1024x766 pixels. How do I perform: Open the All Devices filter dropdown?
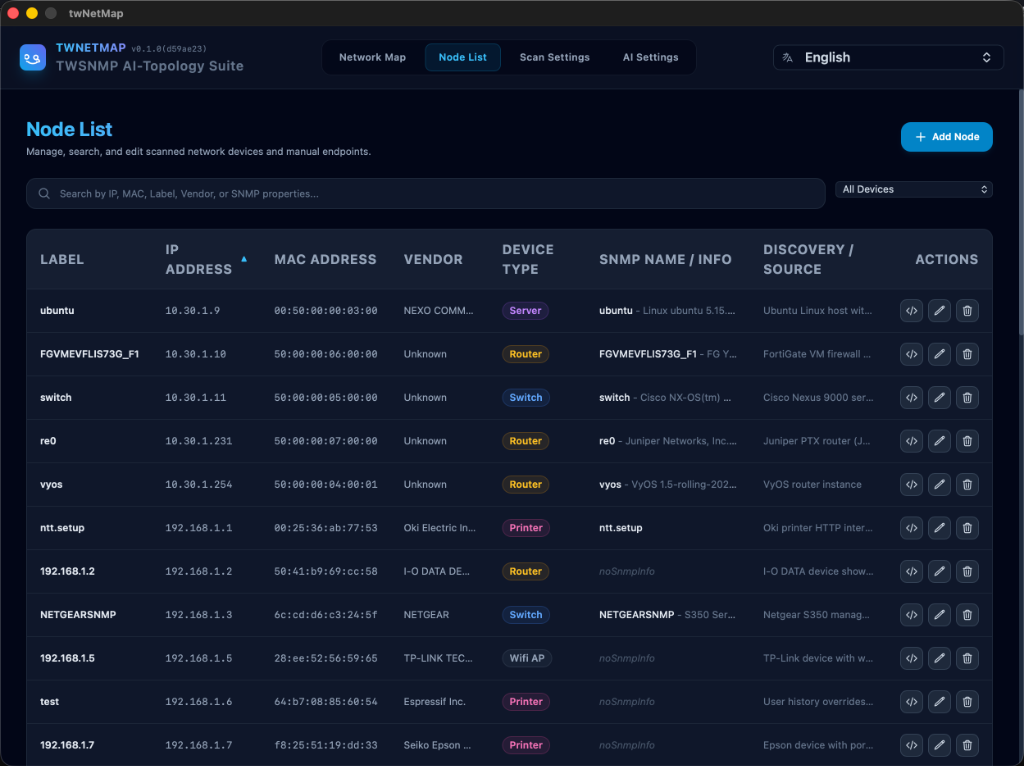[914, 189]
